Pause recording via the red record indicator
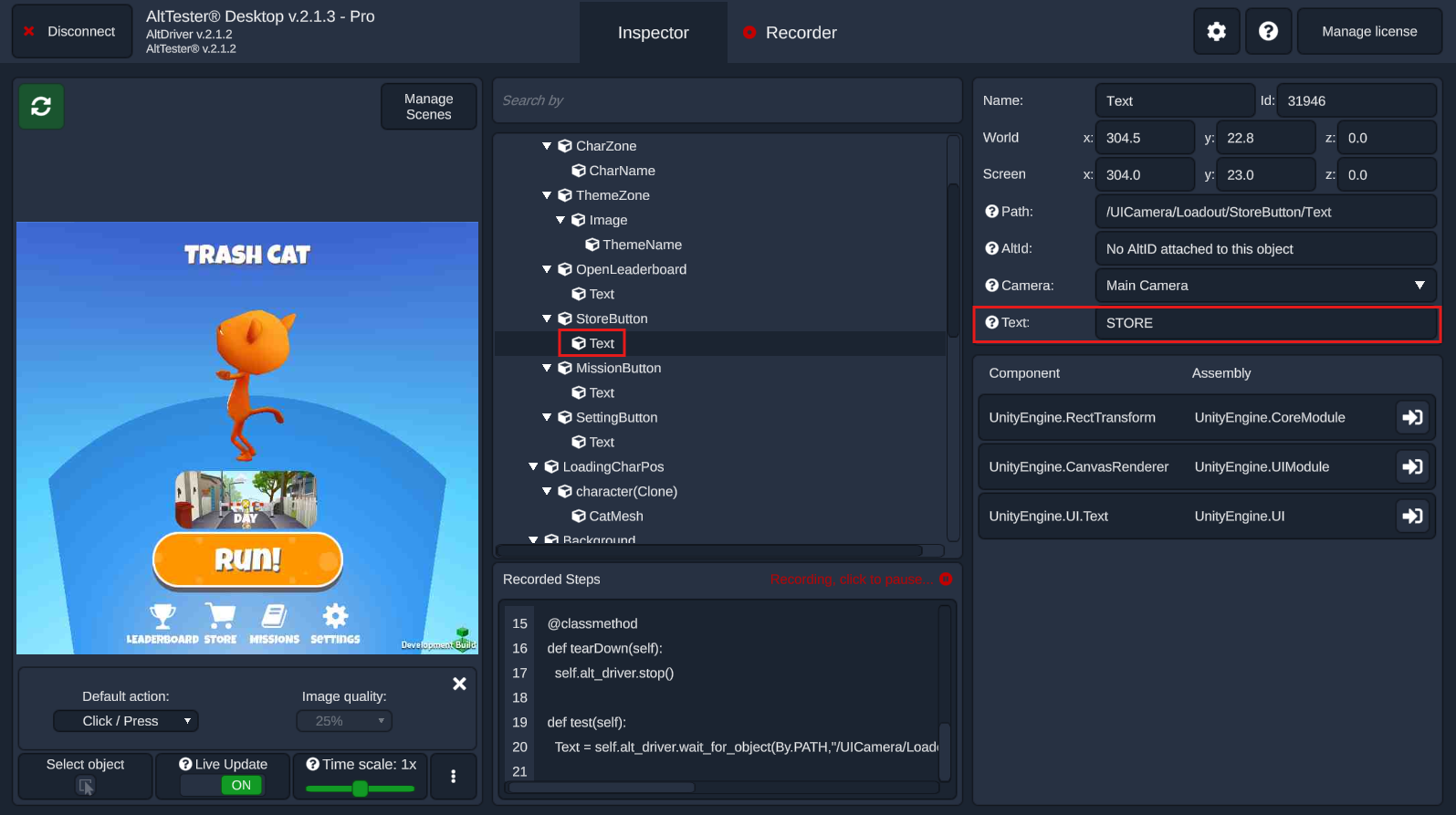Image resolution: width=1456 pixels, height=815 pixels. pos(946,580)
